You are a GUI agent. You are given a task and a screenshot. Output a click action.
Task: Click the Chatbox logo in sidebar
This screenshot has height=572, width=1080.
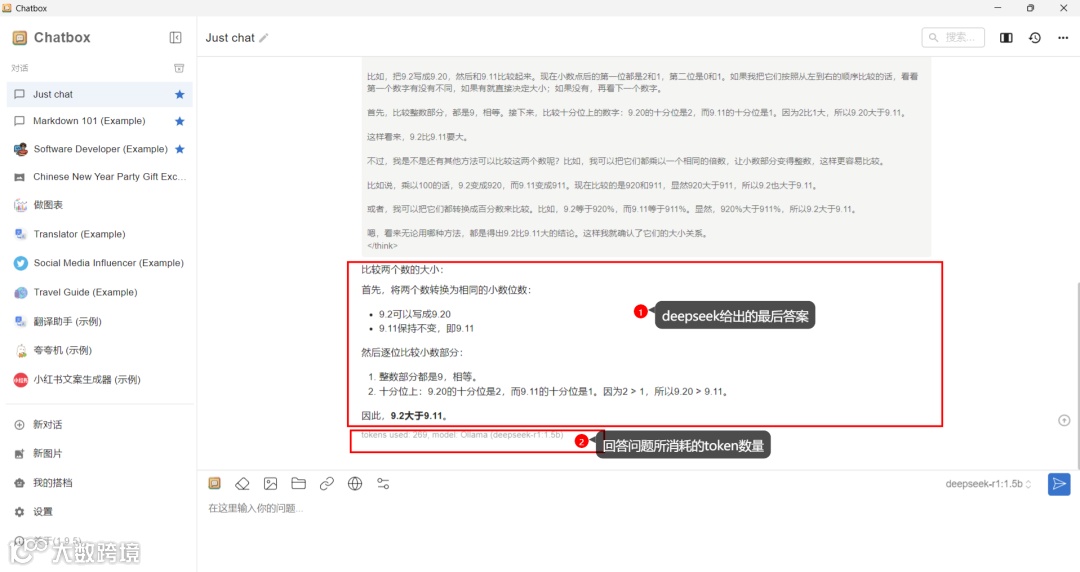[x=19, y=38]
